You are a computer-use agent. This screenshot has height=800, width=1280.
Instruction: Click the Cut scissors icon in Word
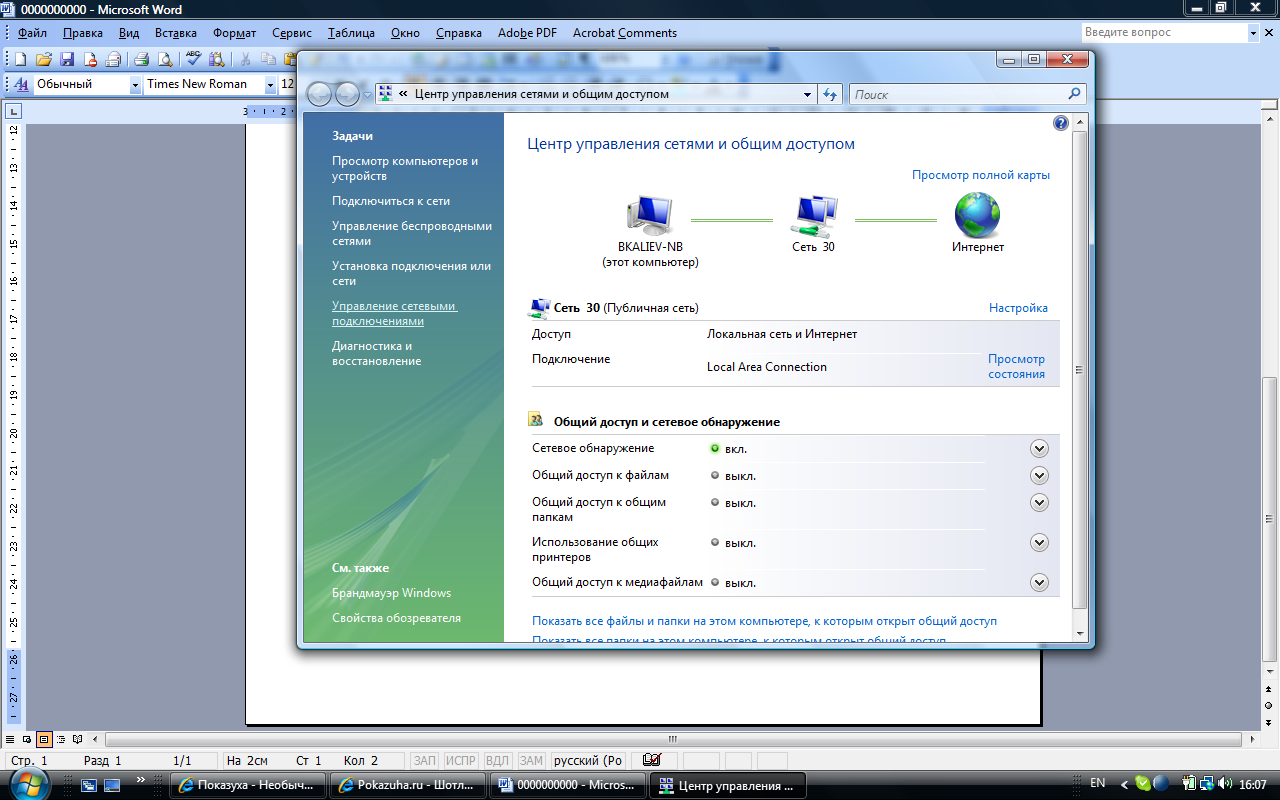[246, 59]
